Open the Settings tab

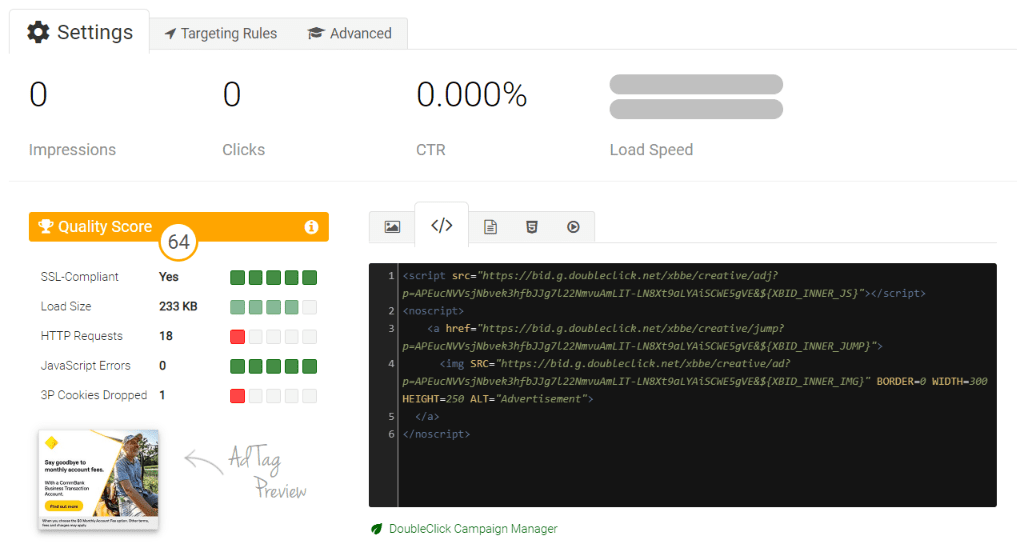(x=79, y=32)
